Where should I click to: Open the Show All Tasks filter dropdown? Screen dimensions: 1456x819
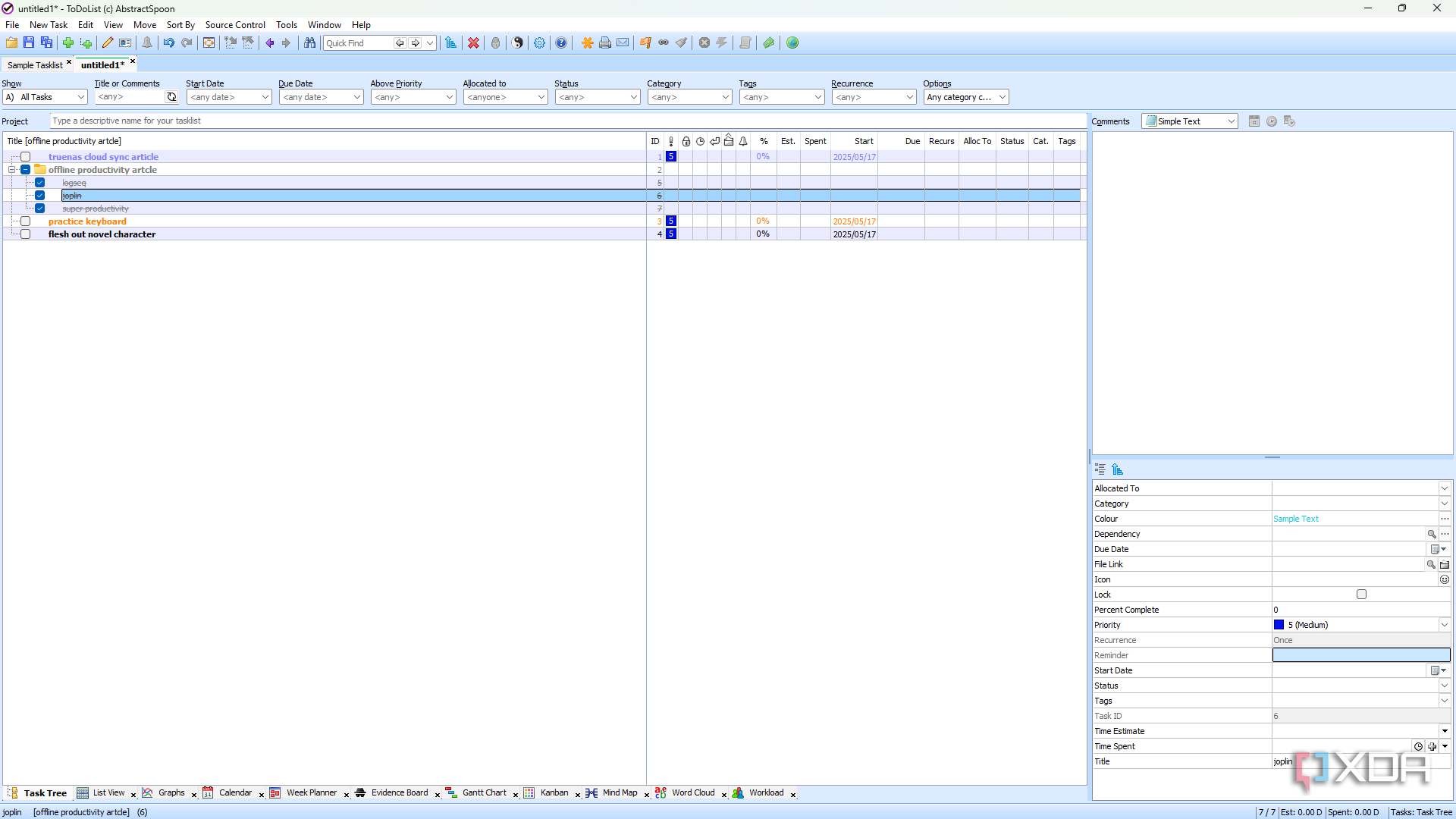pyautogui.click(x=45, y=97)
